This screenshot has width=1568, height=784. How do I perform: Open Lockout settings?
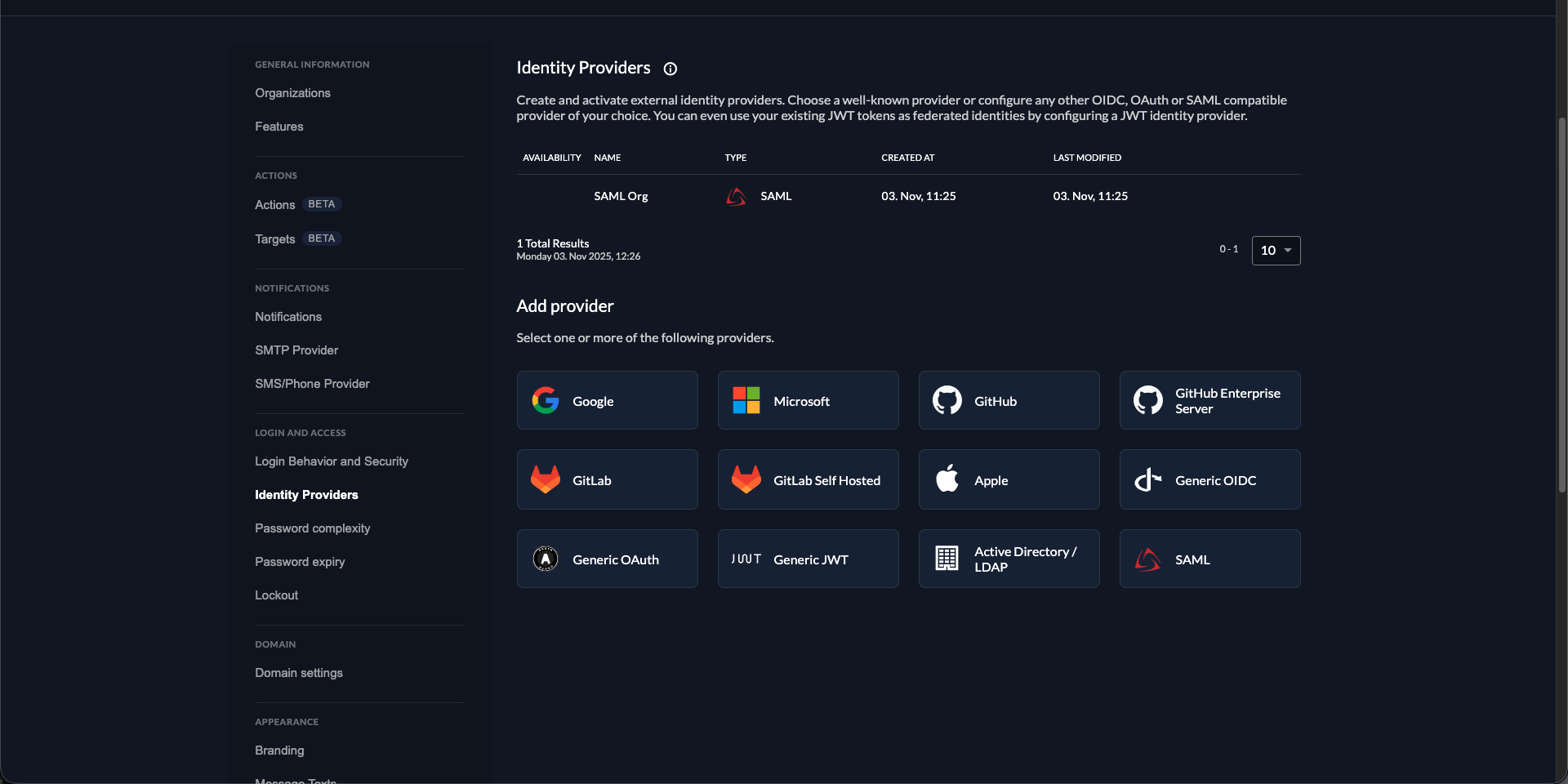point(276,595)
